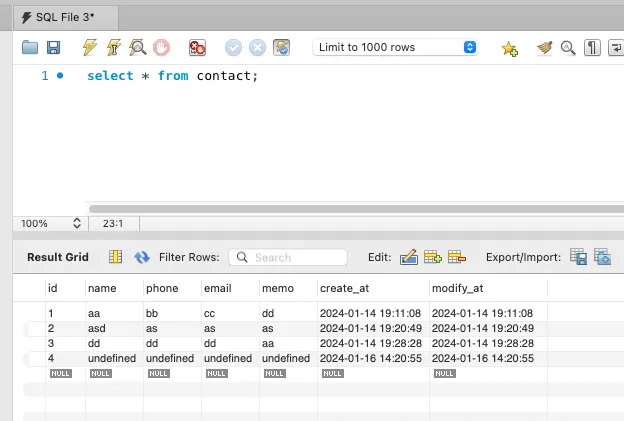Select id cell '4'
The height and width of the screenshot is (421, 624).
click(x=65, y=358)
